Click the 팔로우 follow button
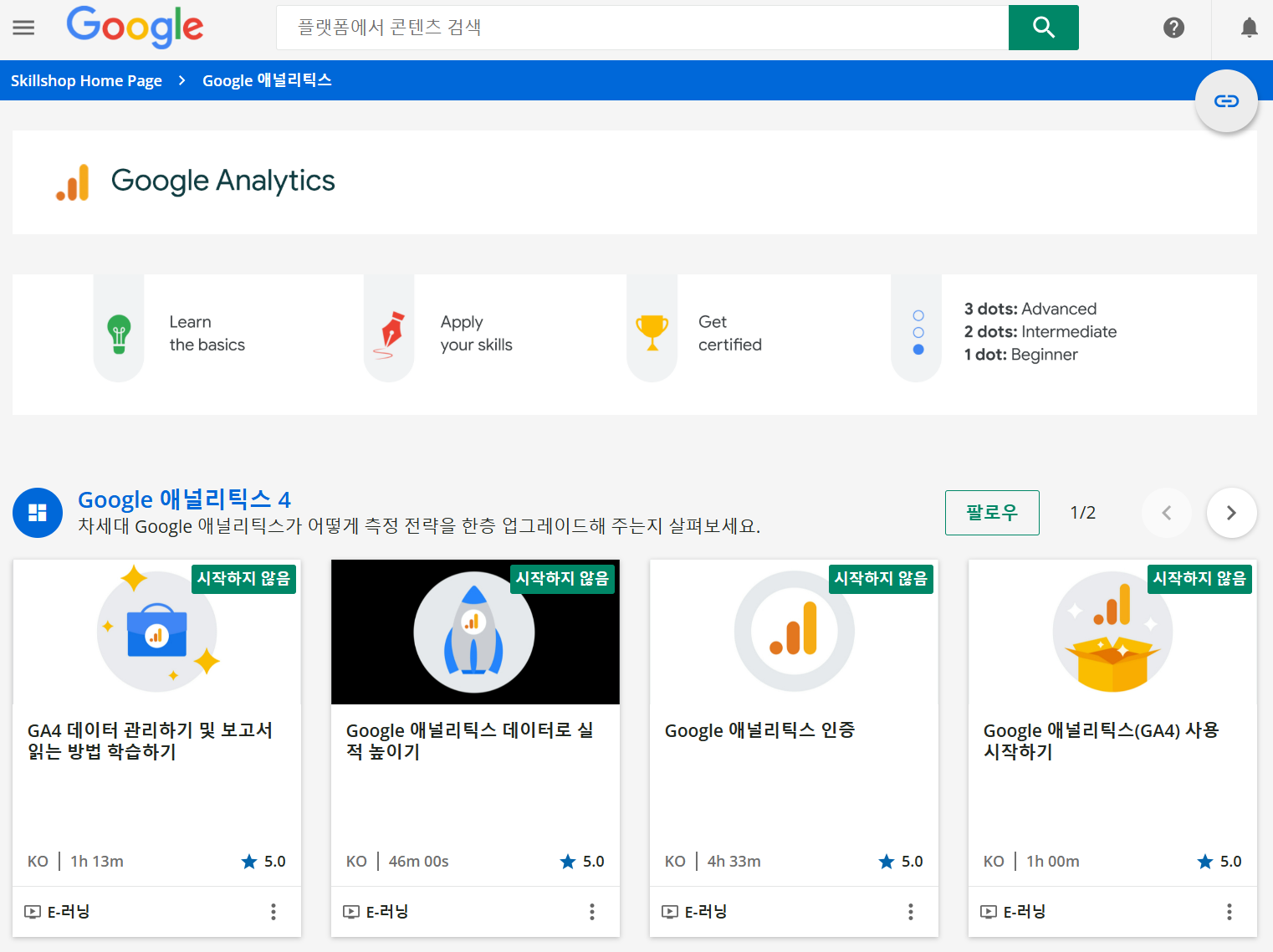Screen dimensions: 1273x952 tap(992, 513)
